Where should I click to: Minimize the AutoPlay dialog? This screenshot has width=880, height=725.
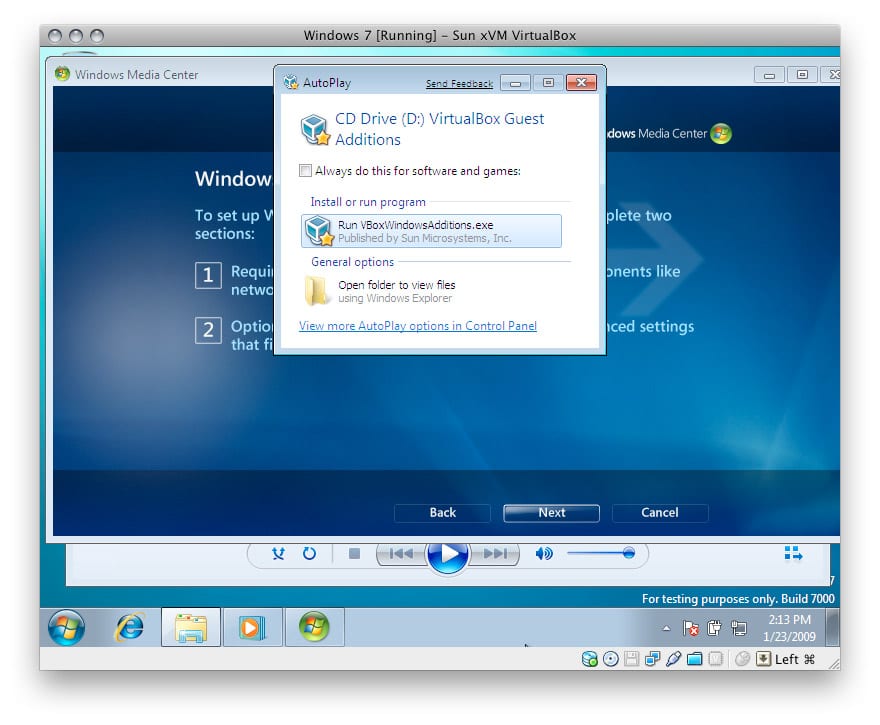(515, 83)
